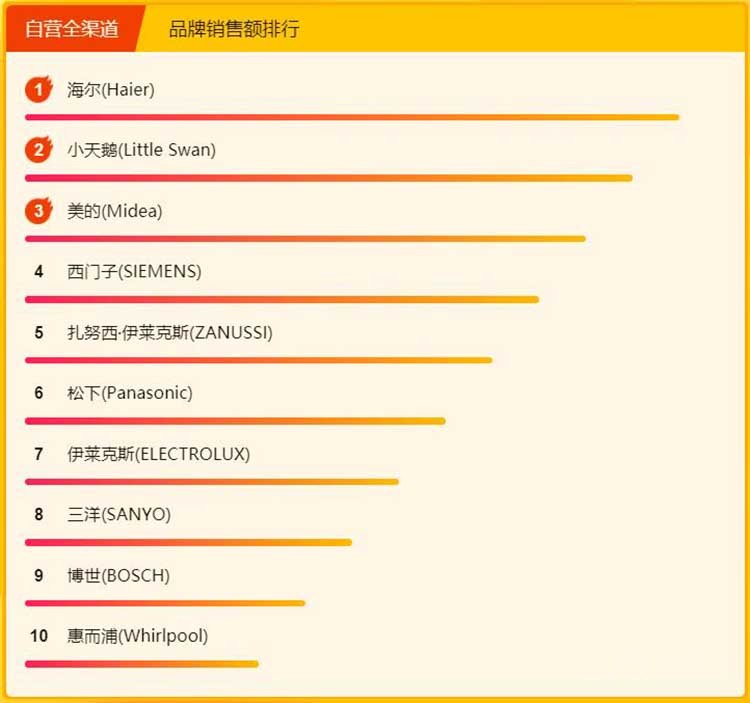Open the 西门子(SIEMENS) brand entry
Screen dimensions: 750x703
point(134,271)
